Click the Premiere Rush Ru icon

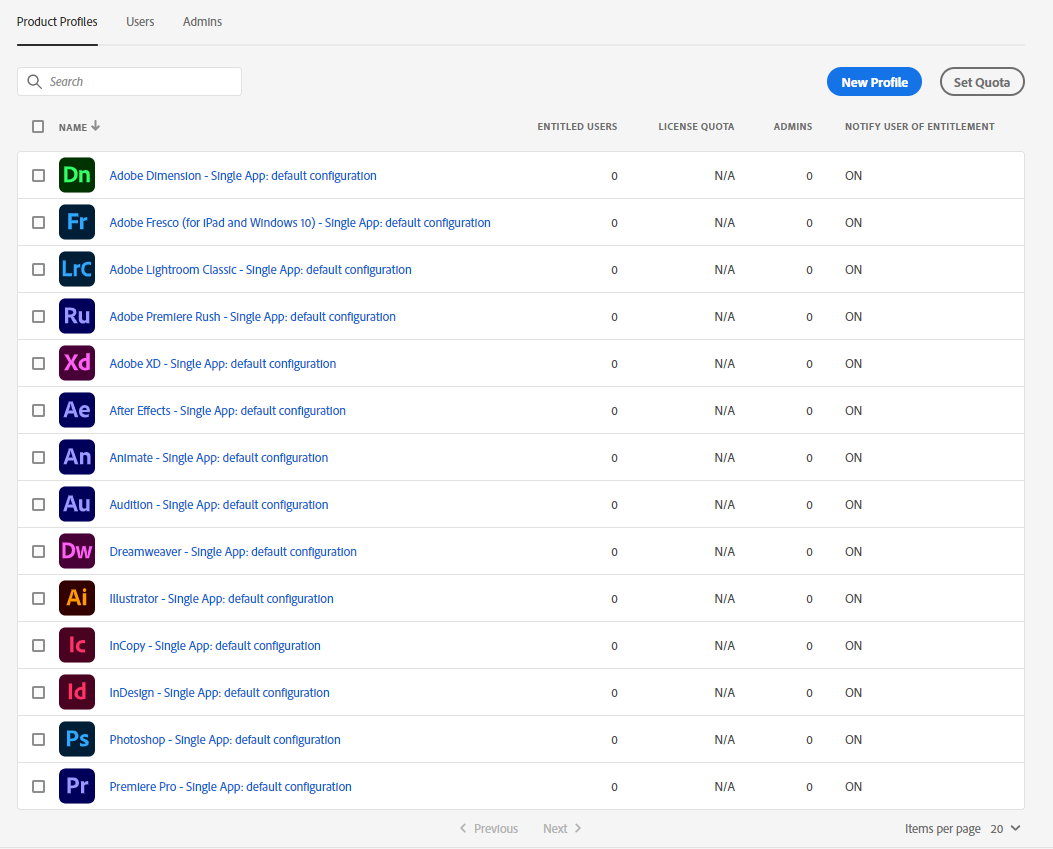[77, 316]
